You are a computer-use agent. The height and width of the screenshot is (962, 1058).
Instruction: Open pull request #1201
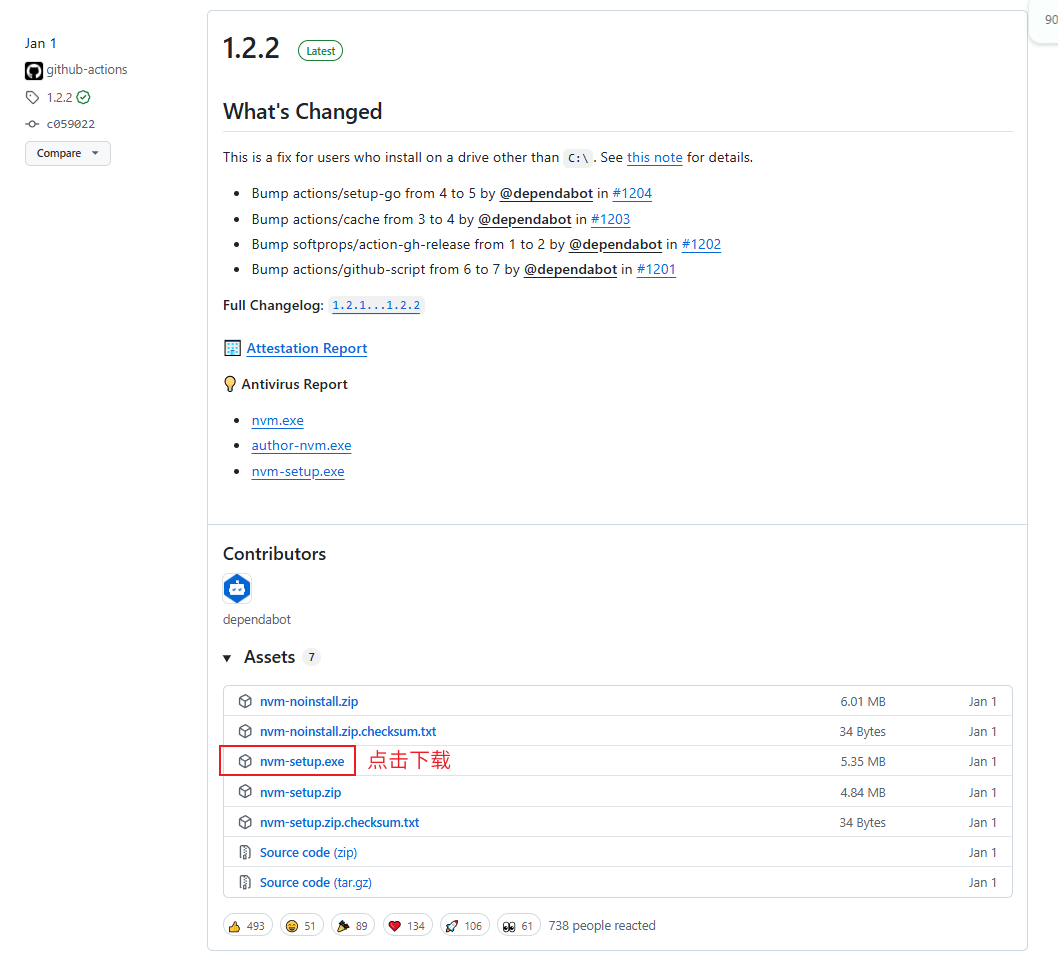click(656, 269)
